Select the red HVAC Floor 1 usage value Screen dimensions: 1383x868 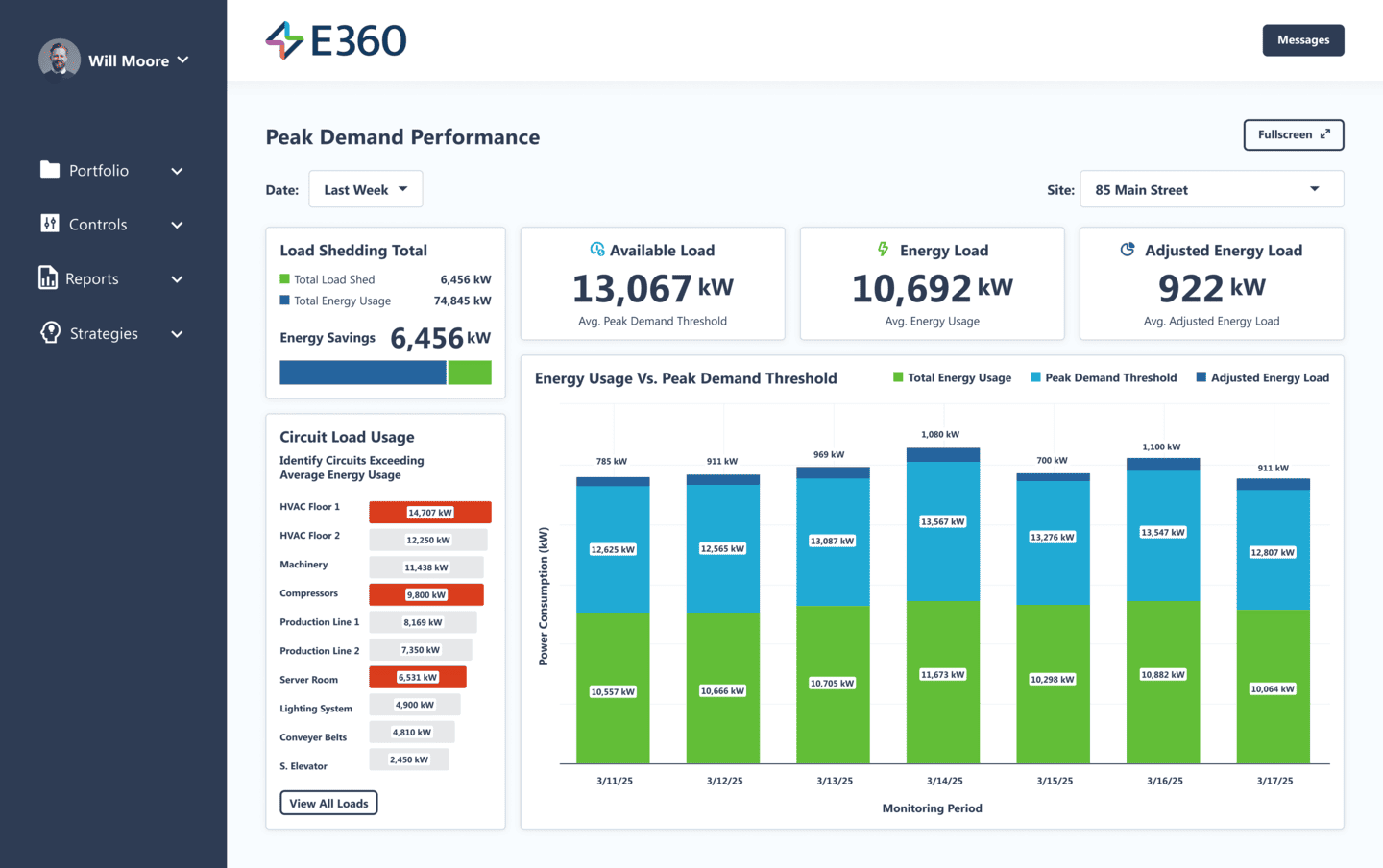pyautogui.click(x=429, y=512)
